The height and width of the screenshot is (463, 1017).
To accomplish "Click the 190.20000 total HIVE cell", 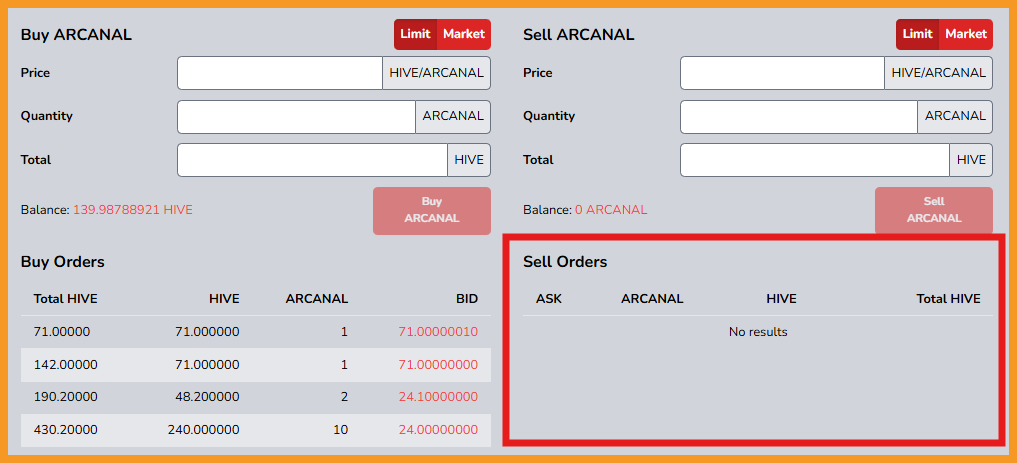I will click(x=66, y=397).
